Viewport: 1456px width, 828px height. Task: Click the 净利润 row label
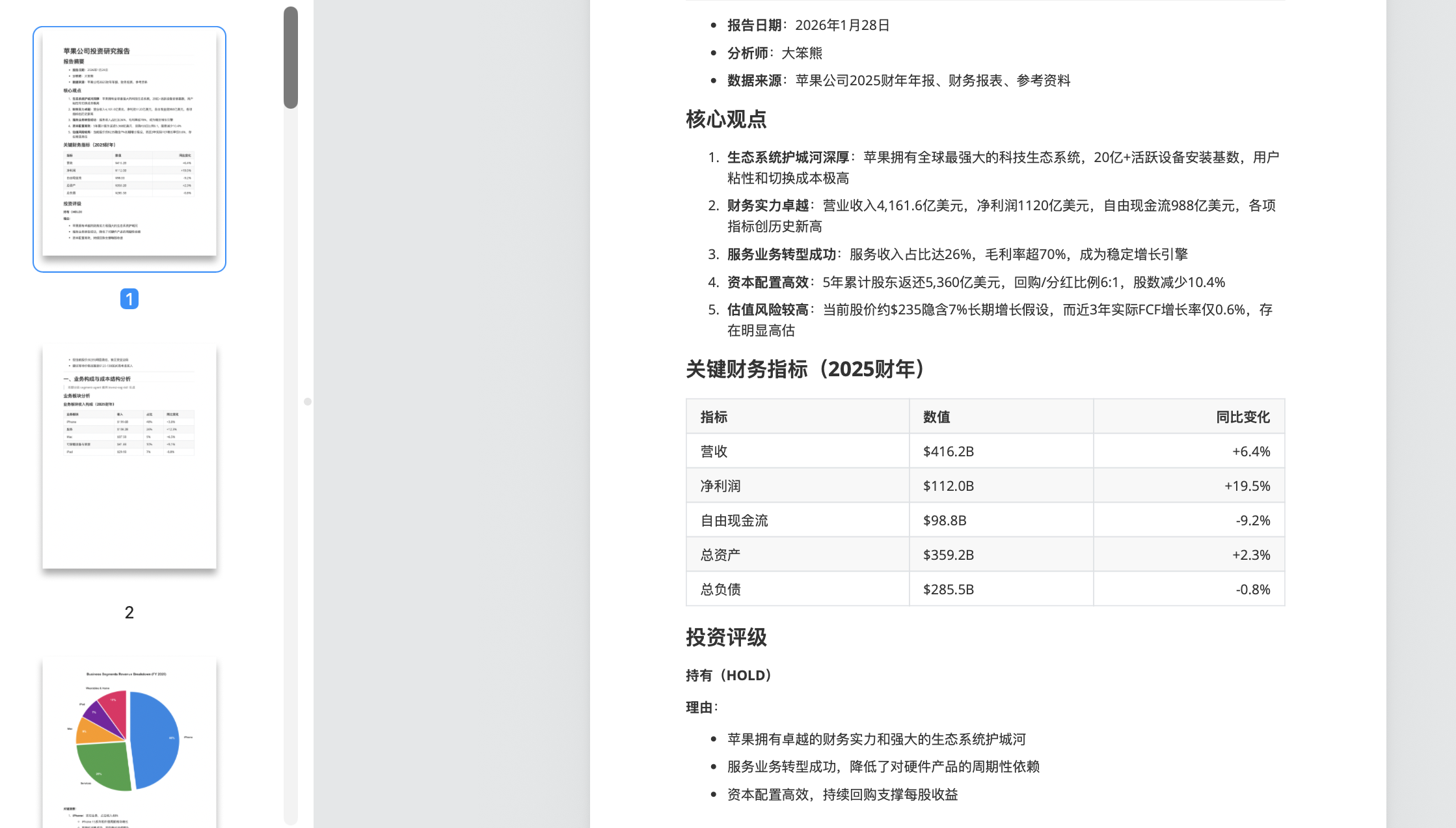pyautogui.click(x=720, y=486)
